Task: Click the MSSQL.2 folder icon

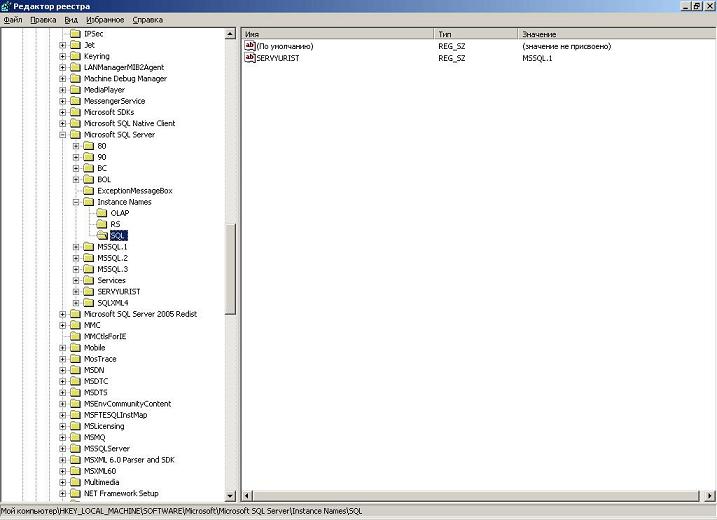Action: [x=88, y=258]
